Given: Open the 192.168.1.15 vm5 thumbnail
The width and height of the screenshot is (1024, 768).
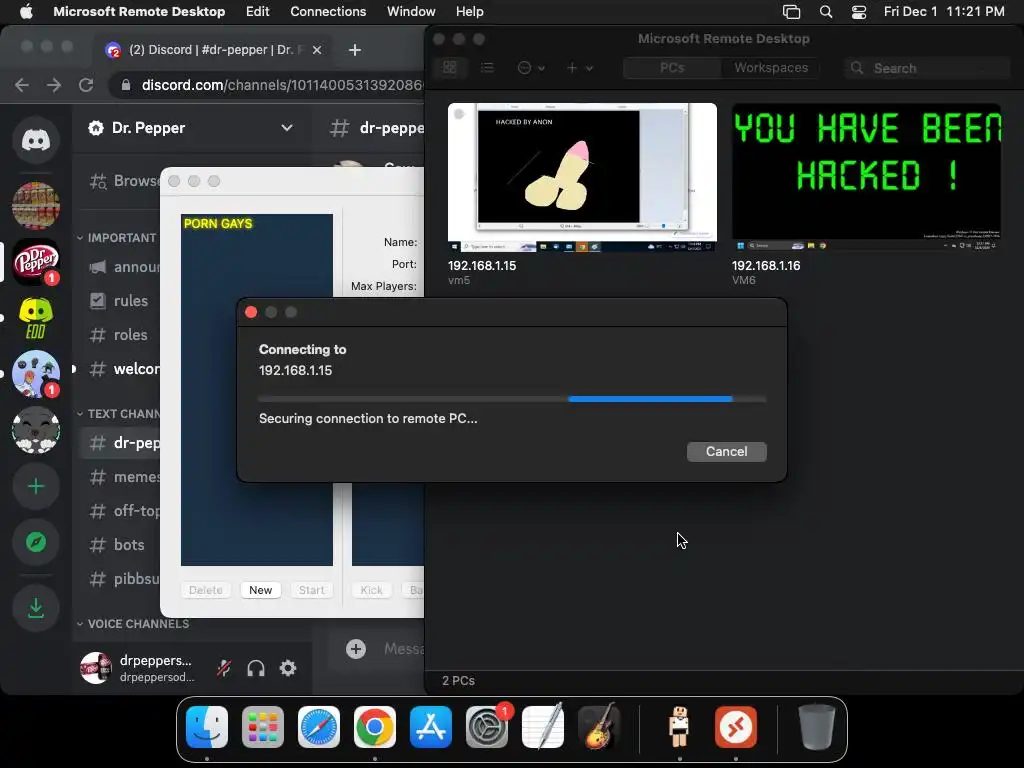Looking at the screenshot, I should point(582,177).
